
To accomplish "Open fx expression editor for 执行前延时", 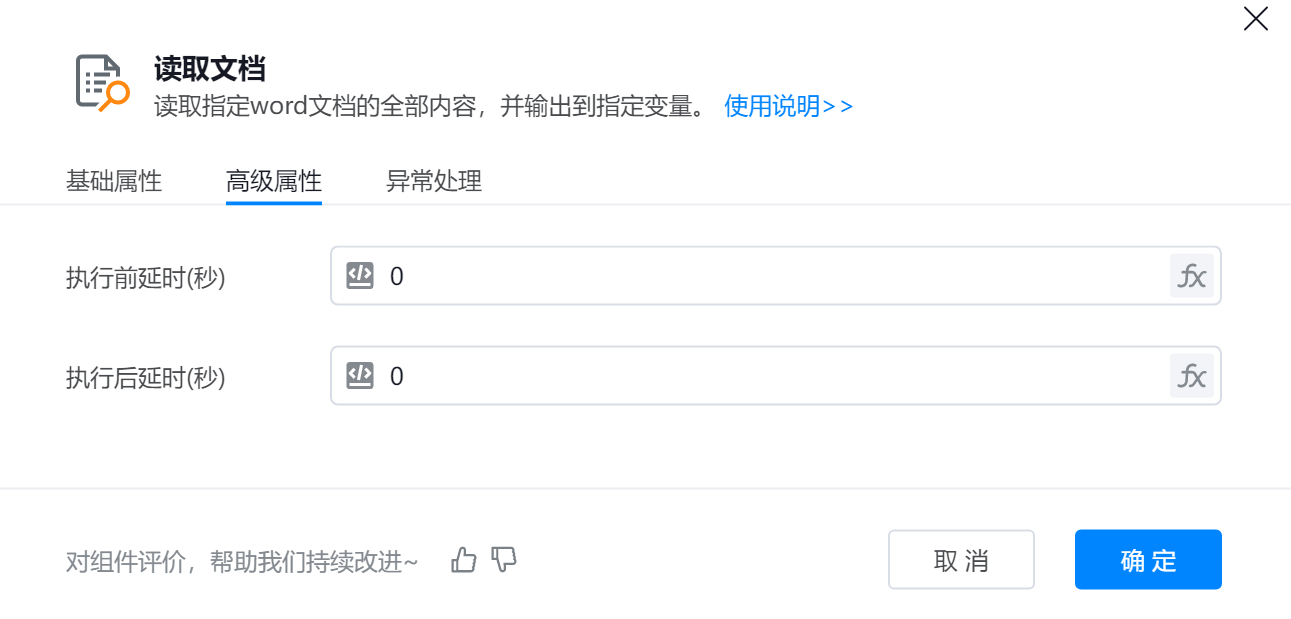I will pyautogui.click(x=1191, y=276).
